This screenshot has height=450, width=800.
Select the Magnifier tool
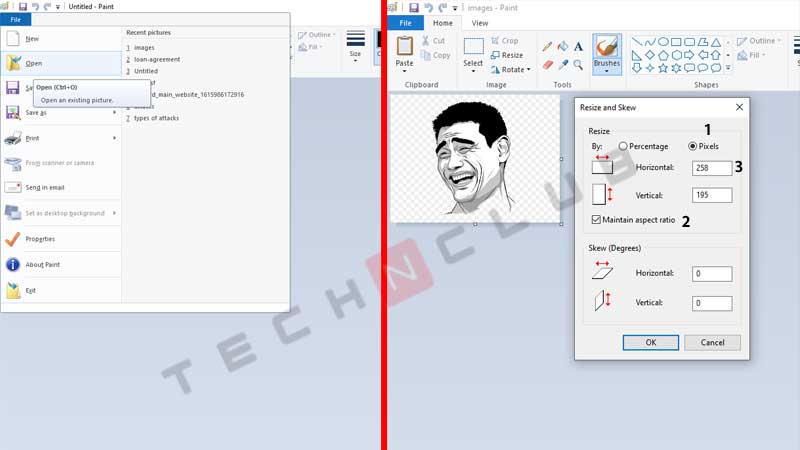[578, 65]
